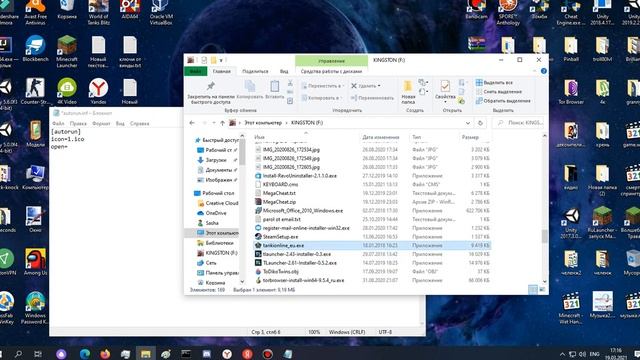
Task: Click the Paste clipboard icon
Action: 275,86
